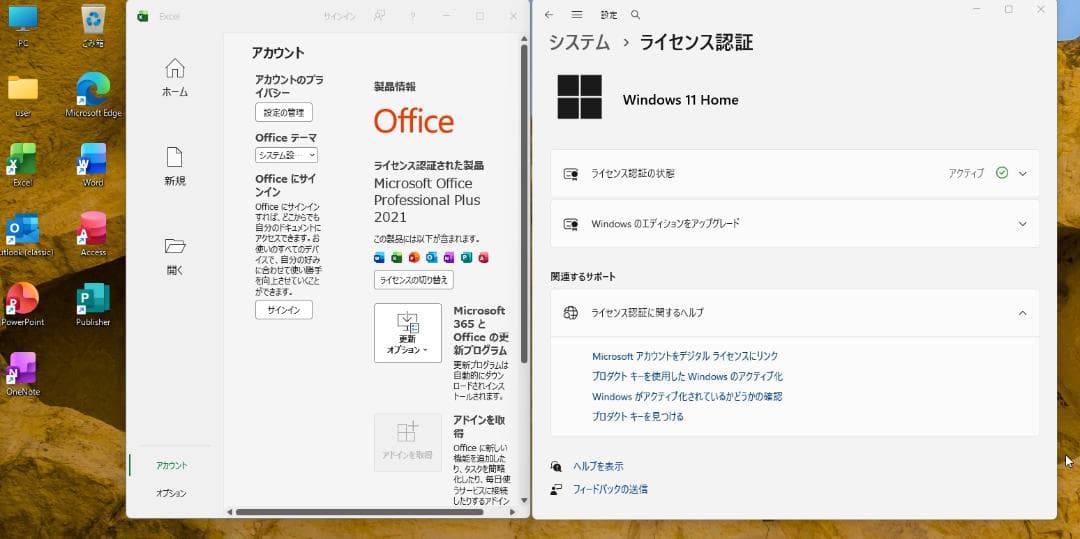Click Excel vertical scrollbar thumb
1080x539 pixels.
524,204
